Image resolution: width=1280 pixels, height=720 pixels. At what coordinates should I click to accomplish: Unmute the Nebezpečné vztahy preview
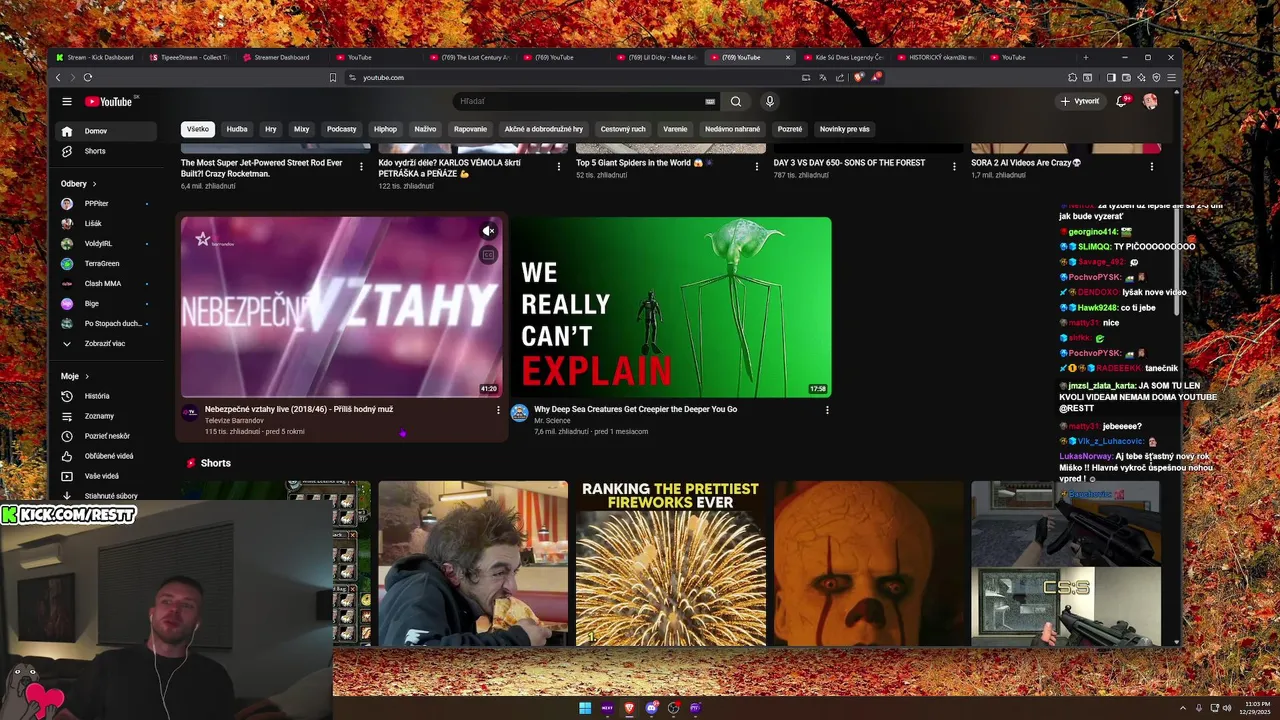[x=488, y=231]
